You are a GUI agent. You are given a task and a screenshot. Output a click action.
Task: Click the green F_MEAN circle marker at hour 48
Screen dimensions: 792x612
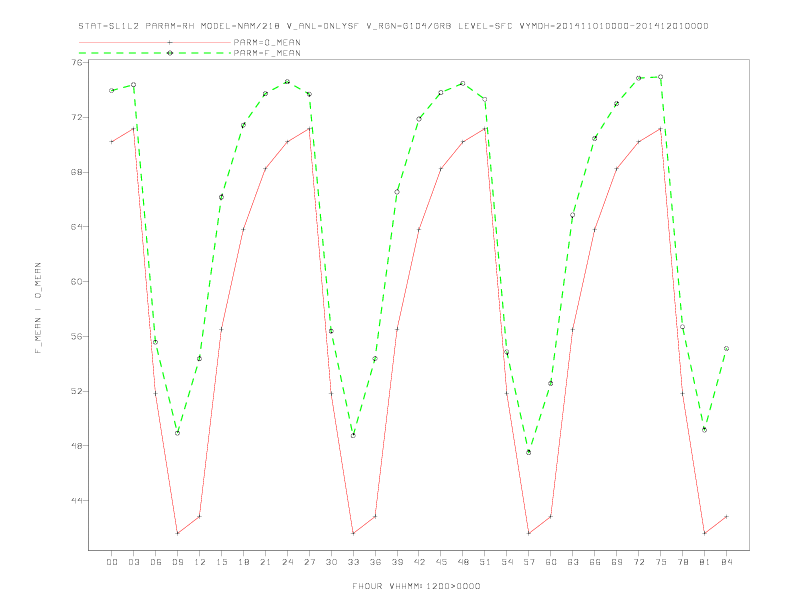pyautogui.click(x=463, y=83)
